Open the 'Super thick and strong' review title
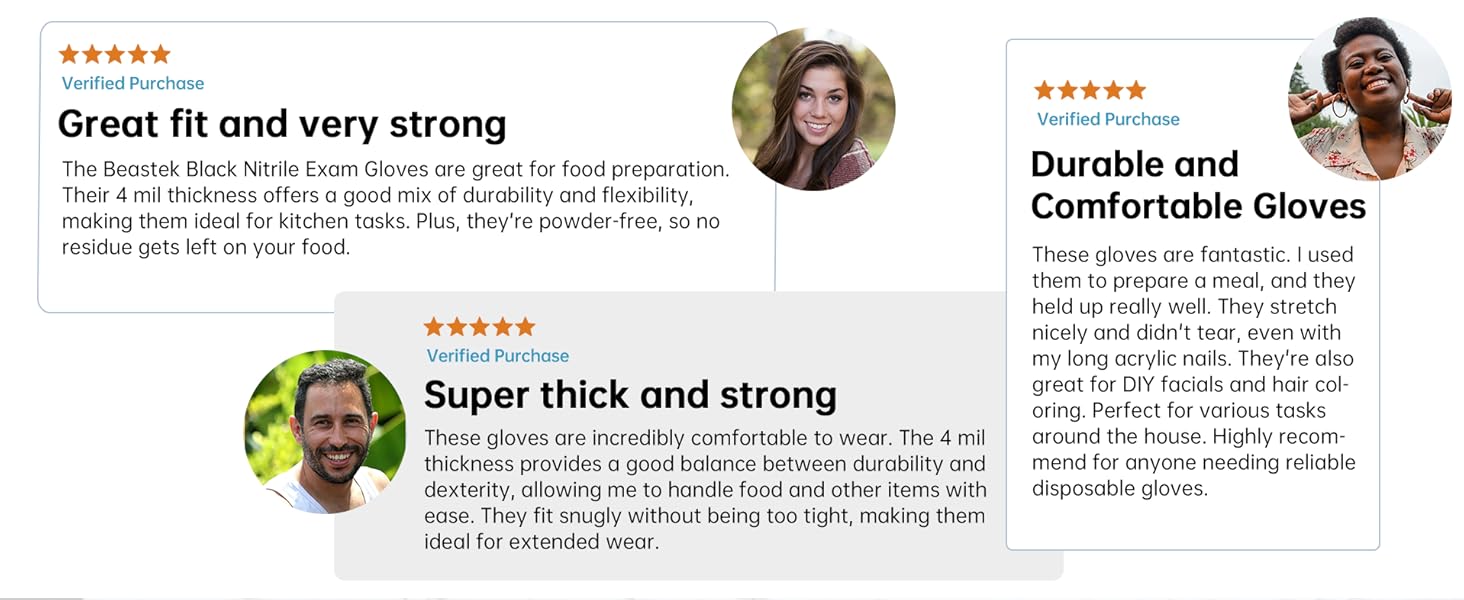1464x600 pixels. coord(630,395)
